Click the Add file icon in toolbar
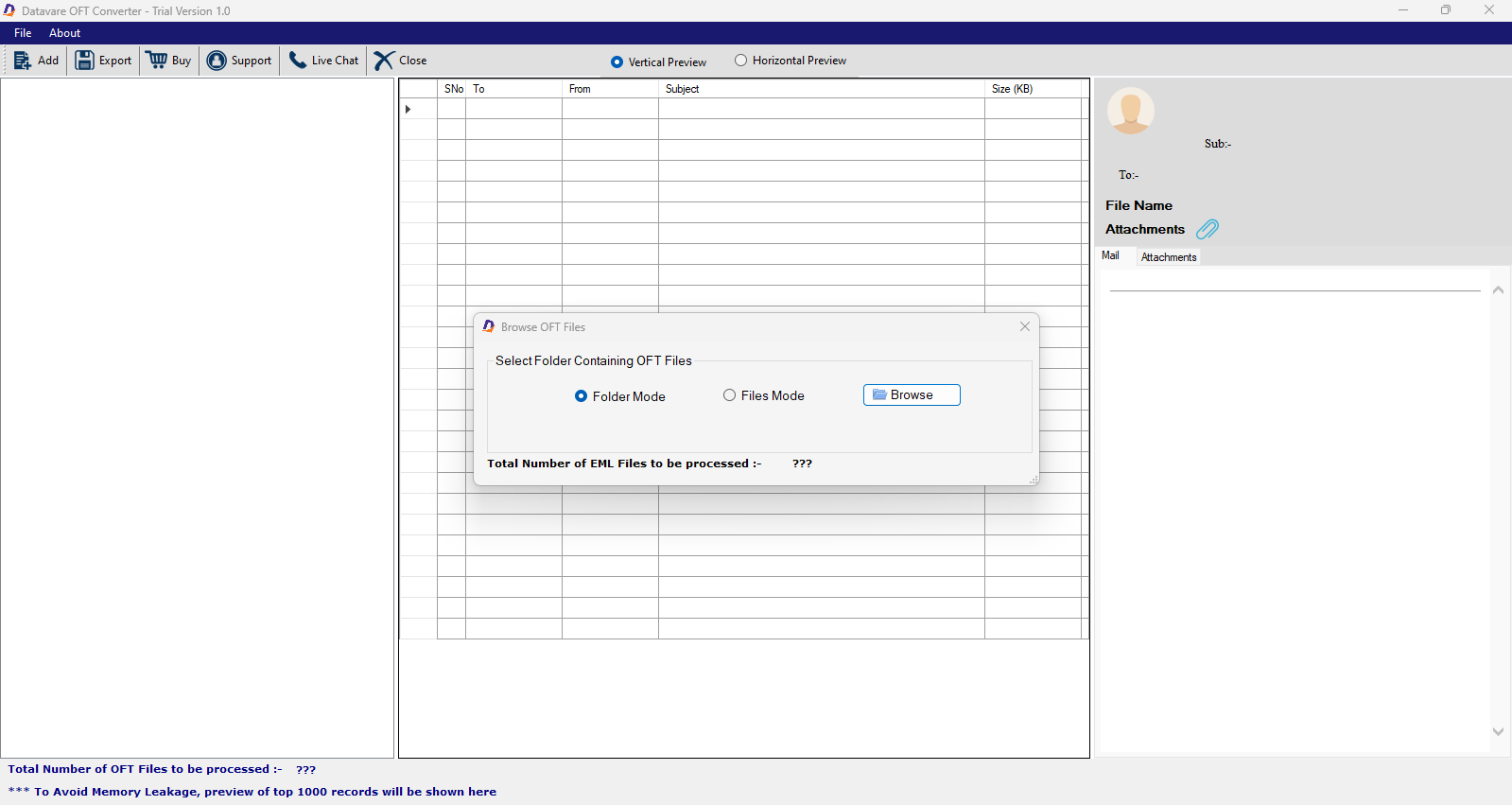Image resolution: width=1512 pixels, height=805 pixels. click(x=23, y=61)
